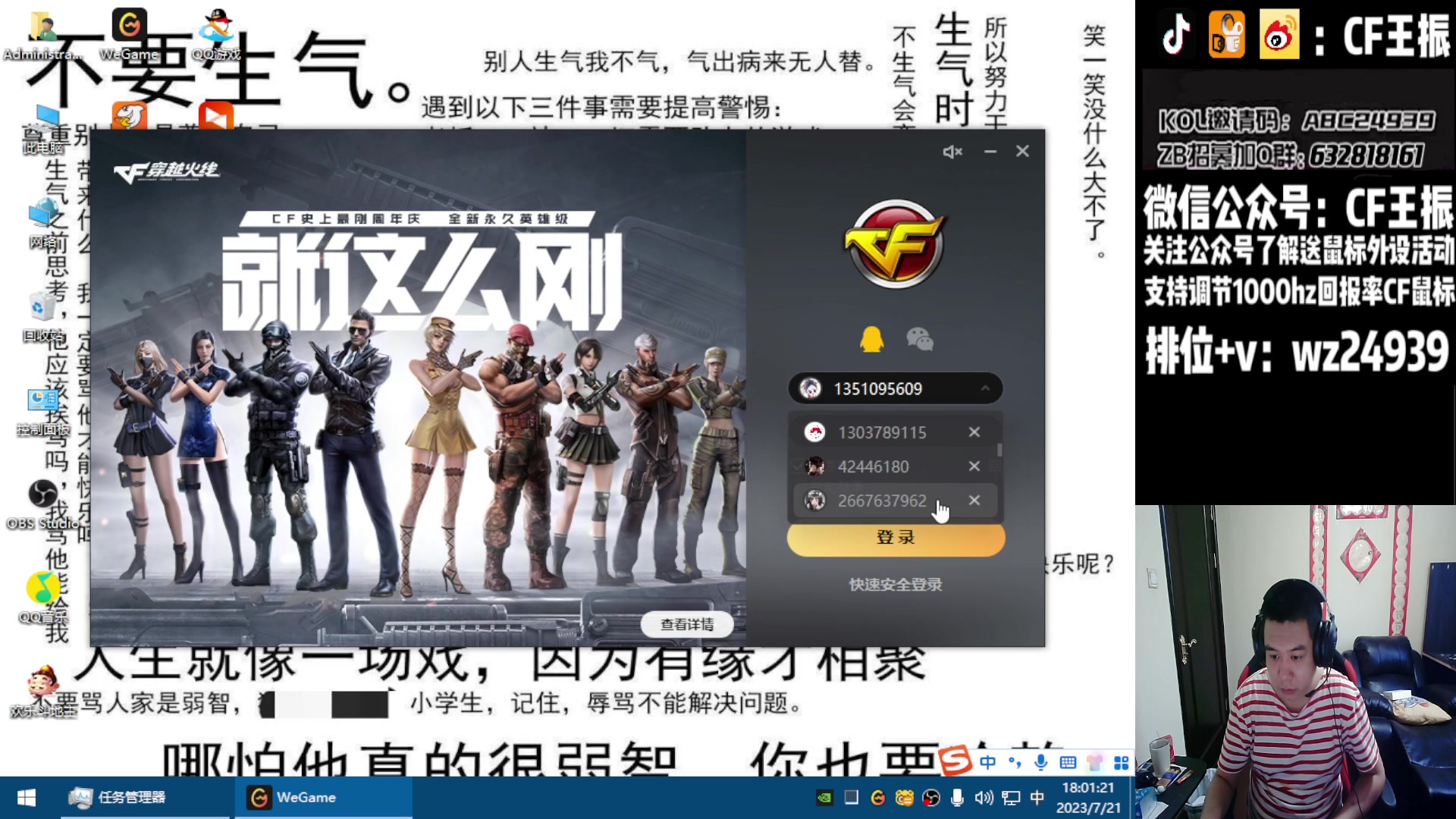The height and width of the screenshot is (819, 1456).
Task: Click 查看详情 on the banner
Action: click(x=687, y=624)
